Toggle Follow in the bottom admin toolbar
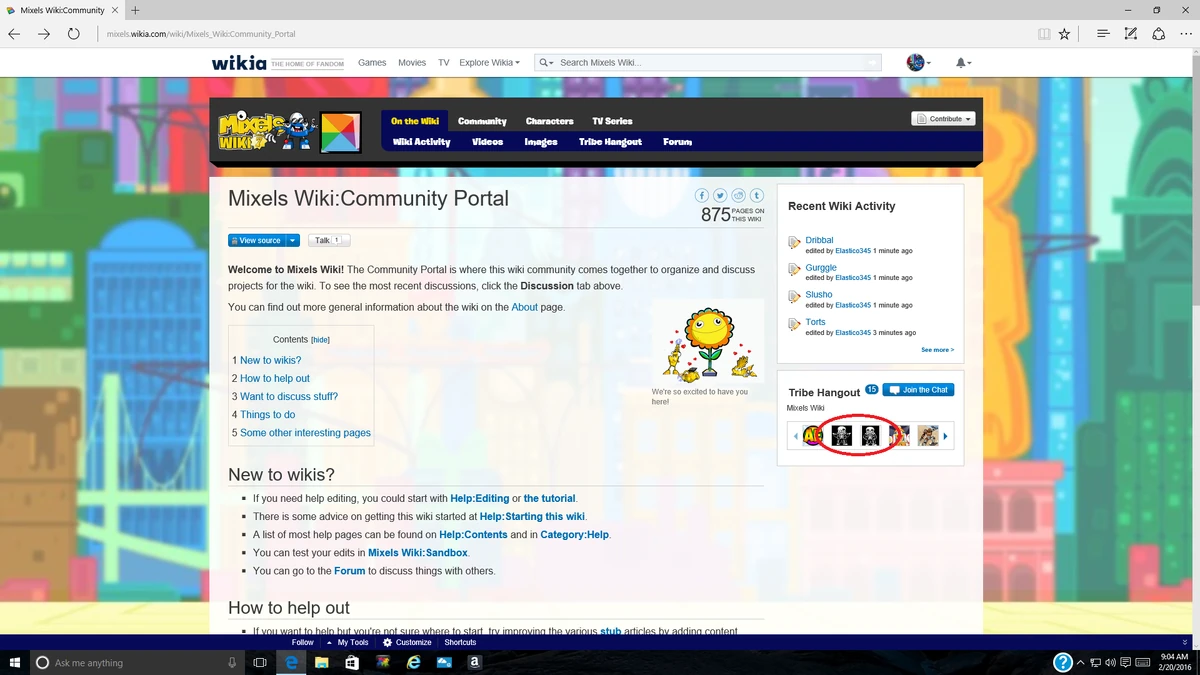This screenshot has width=1200, height=675. [x=302, y=642]
